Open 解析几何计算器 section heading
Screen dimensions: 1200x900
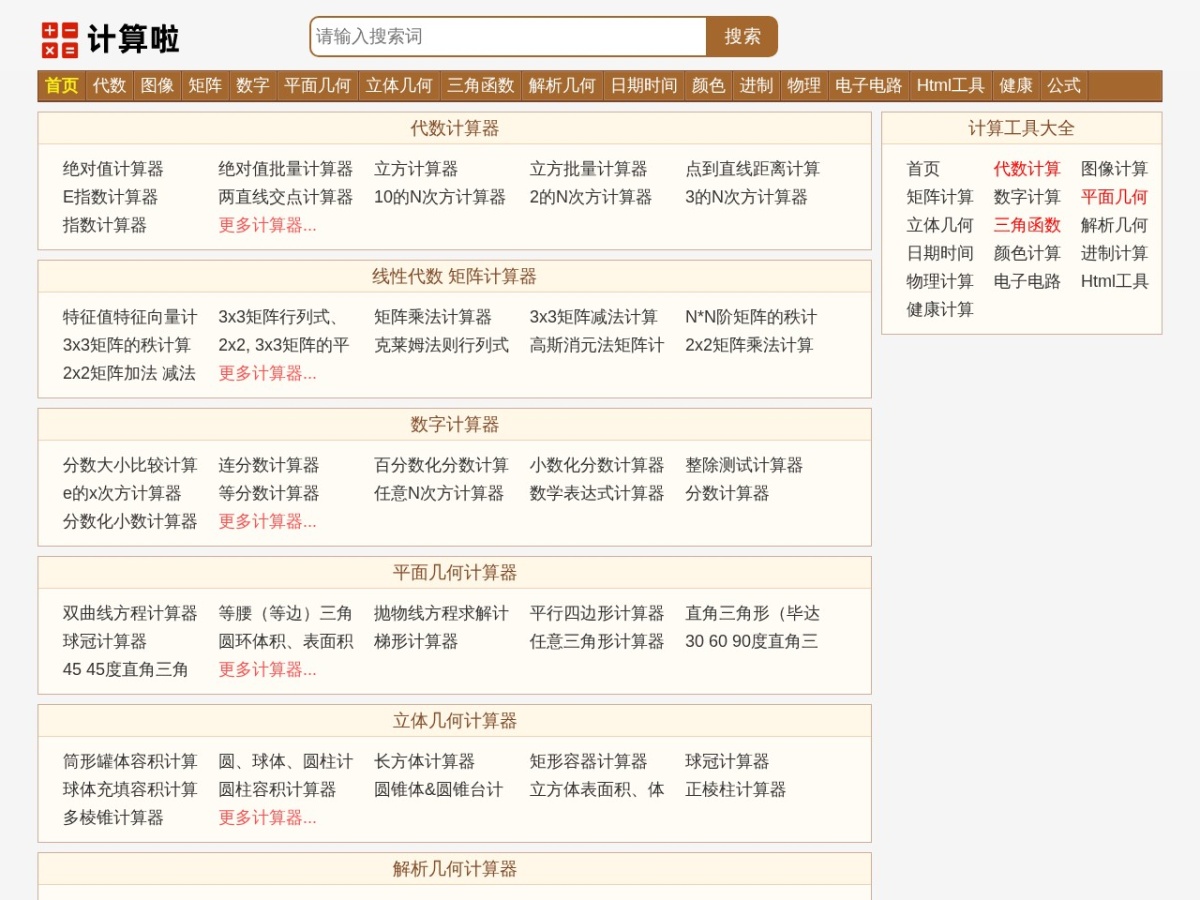click(455, 869)
